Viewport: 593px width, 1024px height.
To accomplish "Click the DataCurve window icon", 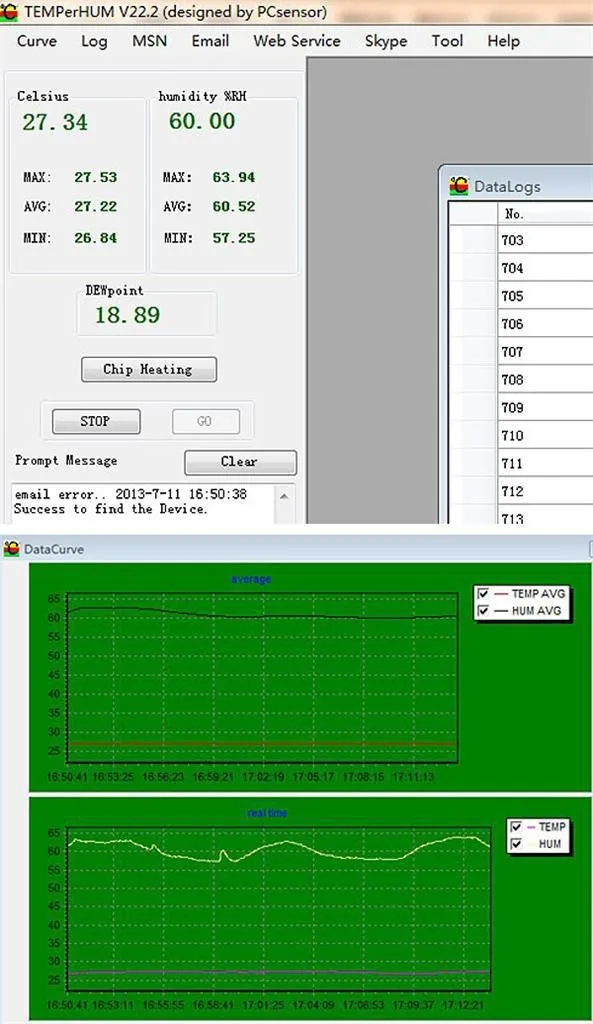I will 11,549.
